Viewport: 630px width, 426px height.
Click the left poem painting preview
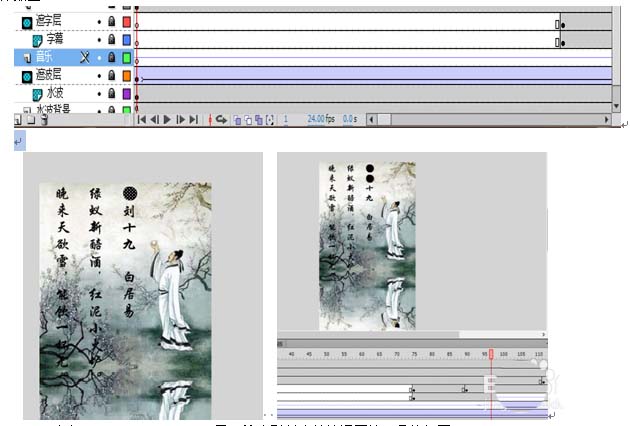click(x=125, y=301)
